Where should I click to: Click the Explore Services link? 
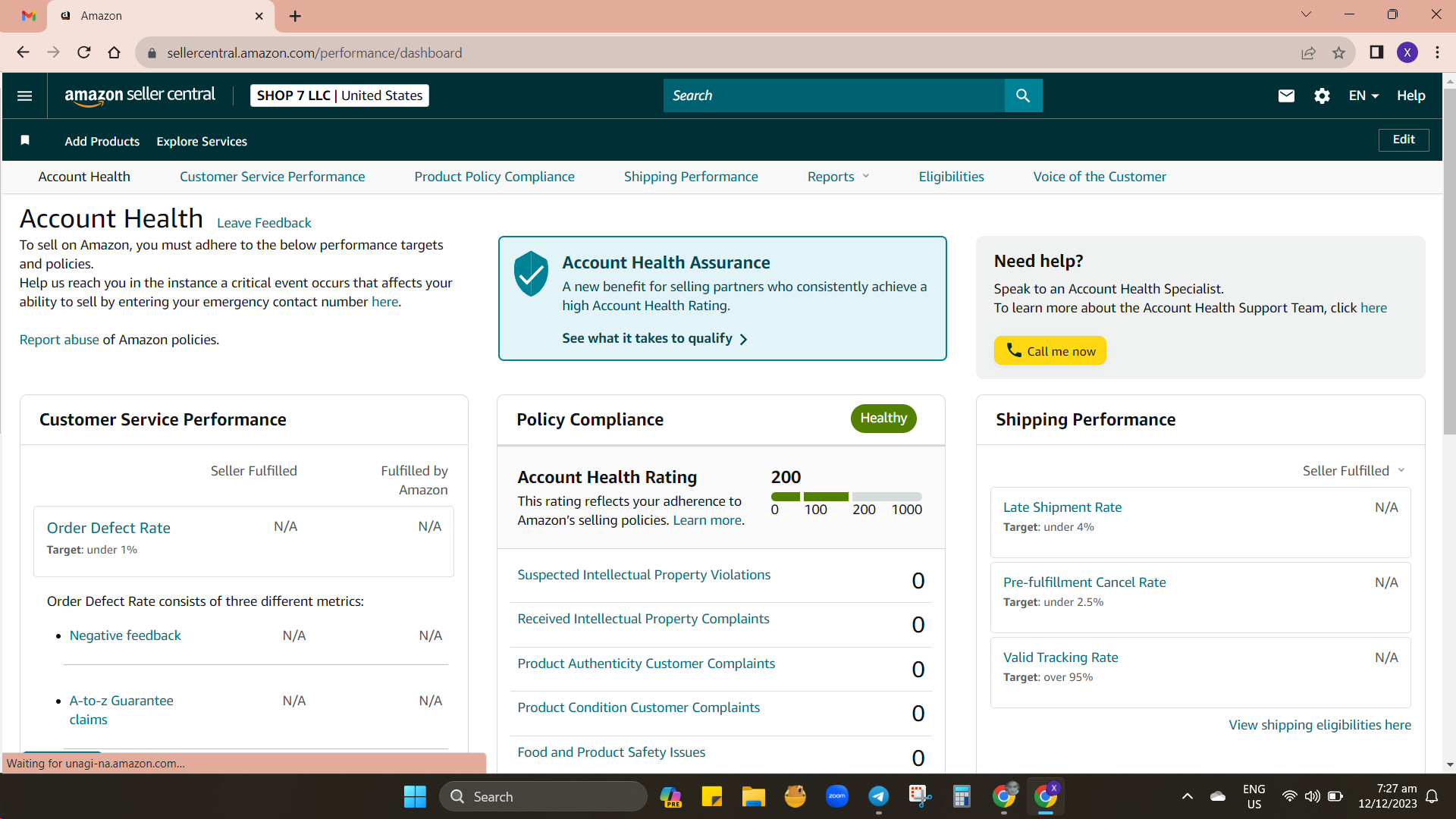[x=202, y=141]
